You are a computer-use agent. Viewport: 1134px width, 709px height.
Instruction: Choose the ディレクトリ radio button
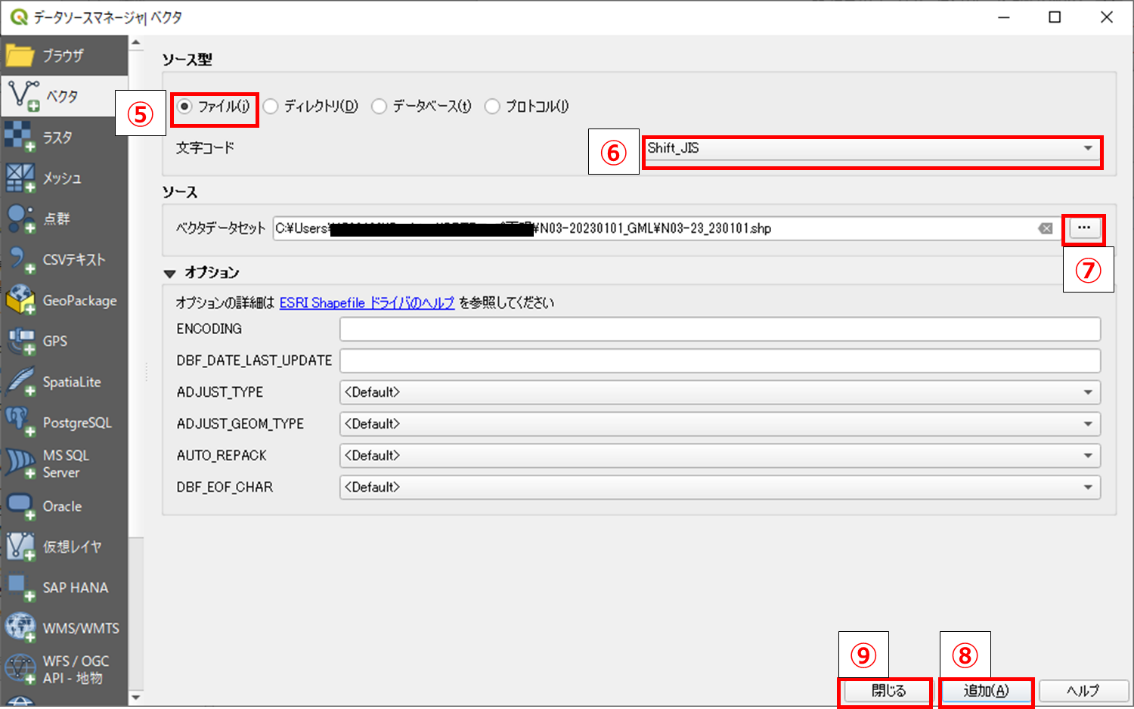pos(271,106)
